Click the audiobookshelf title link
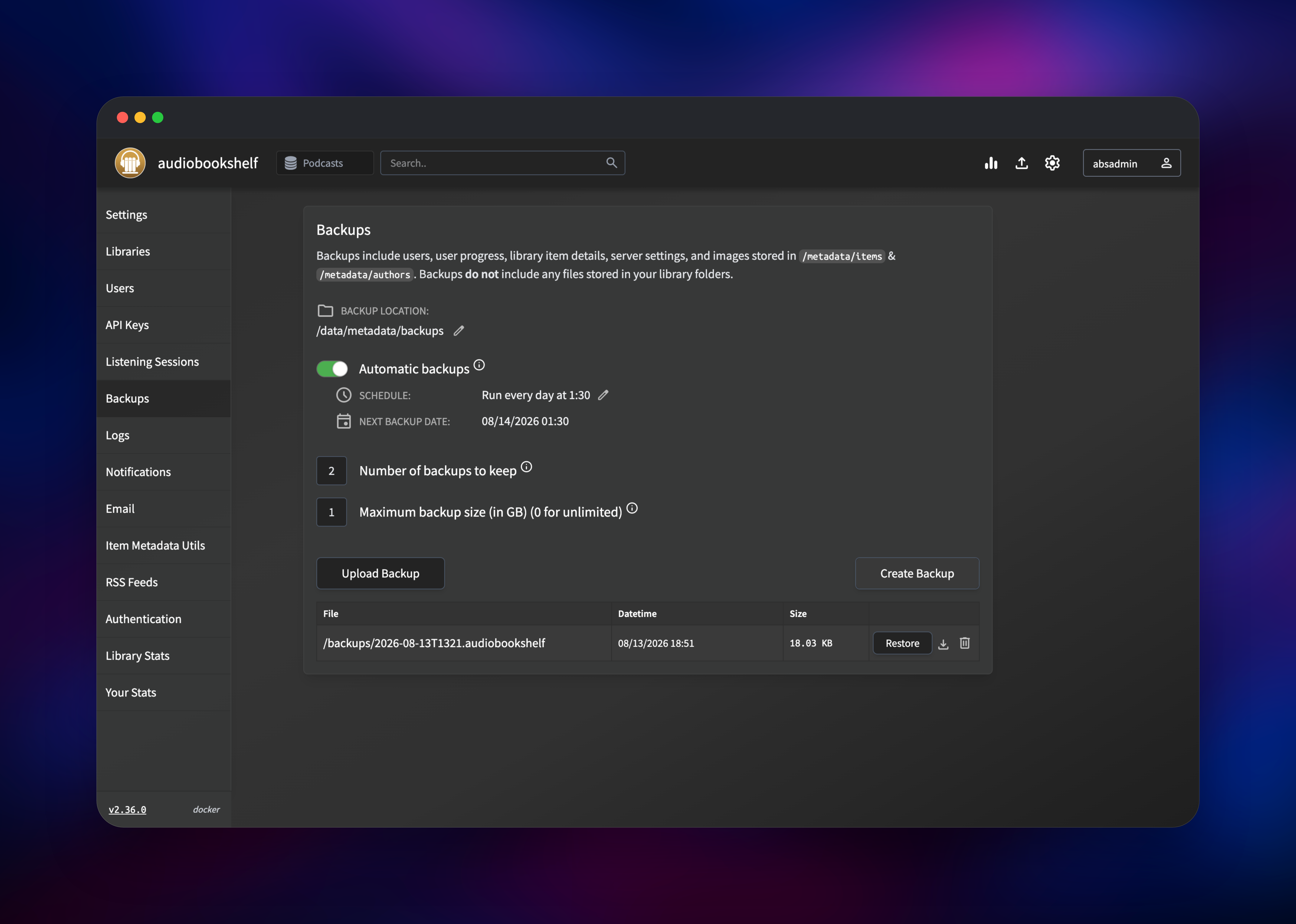Screen dimensions: 1296x924 click(x=208, y=163)
